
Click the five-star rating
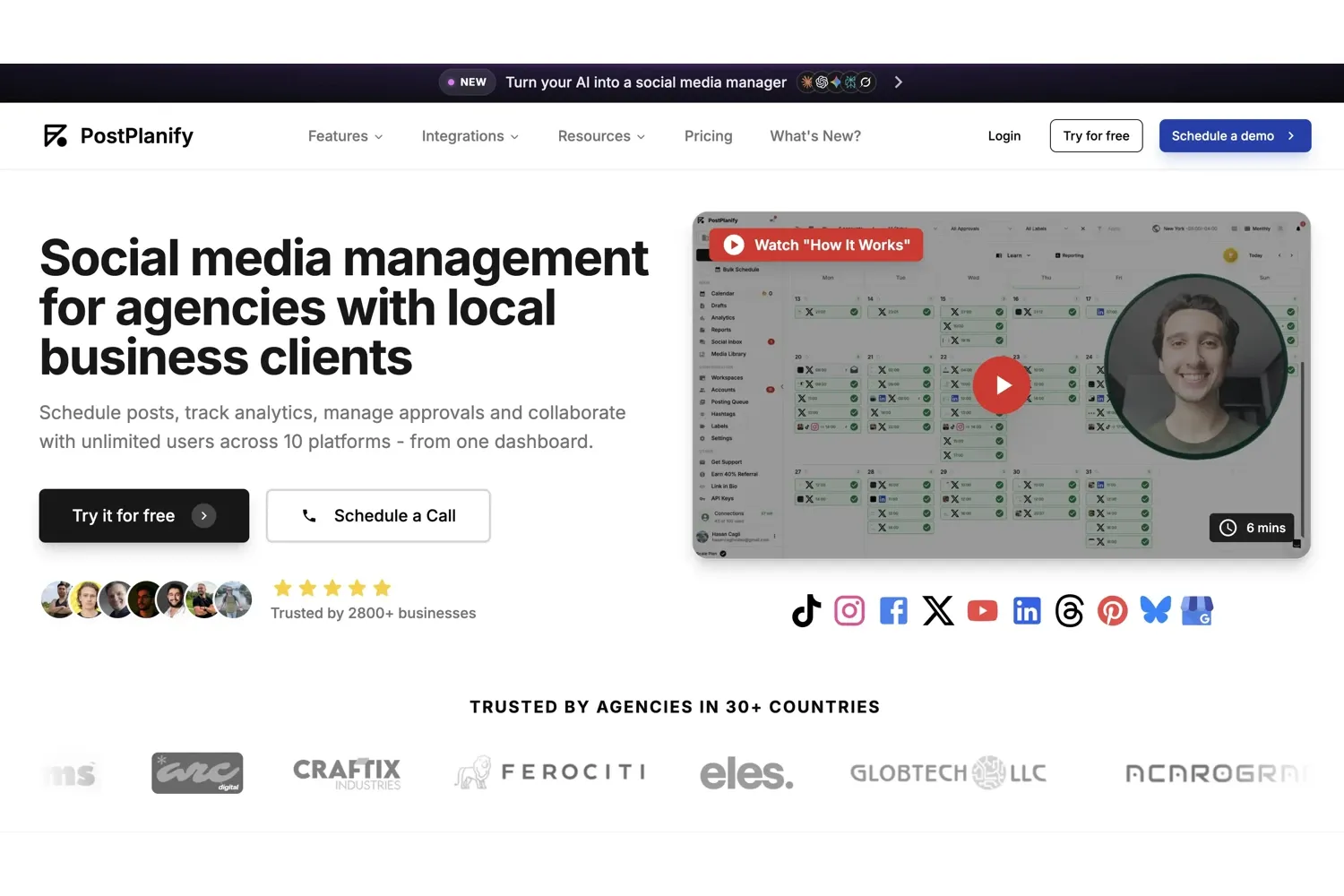click(x=332, y=588)
